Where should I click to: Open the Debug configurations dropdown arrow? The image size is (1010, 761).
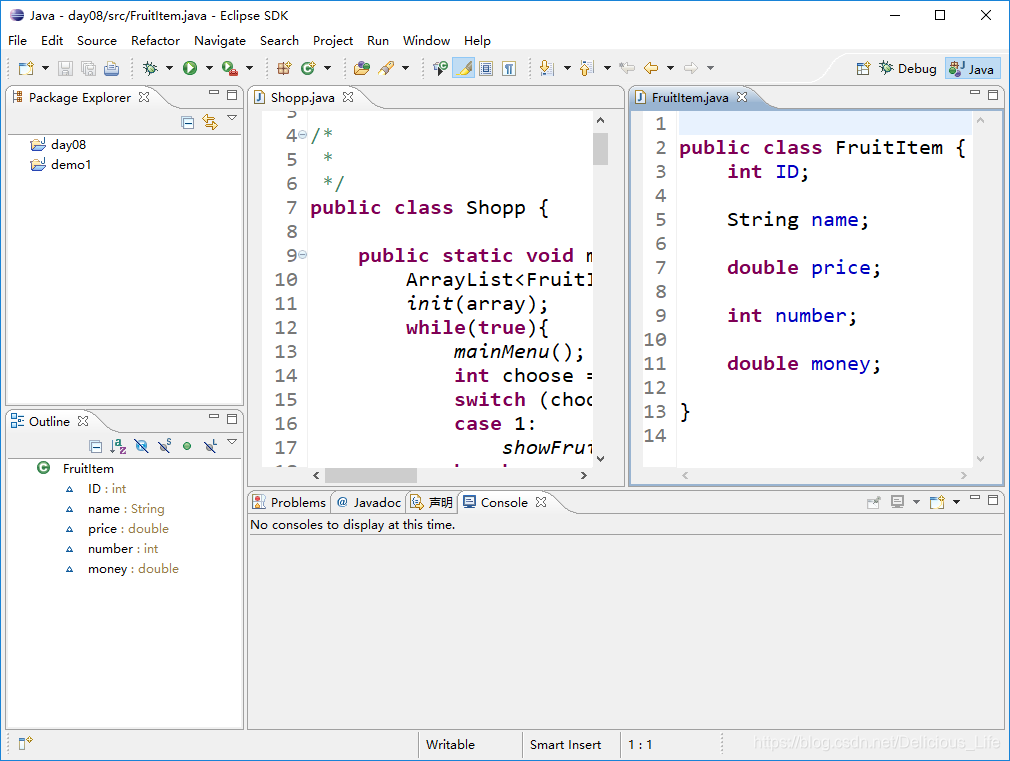(169, 68)
